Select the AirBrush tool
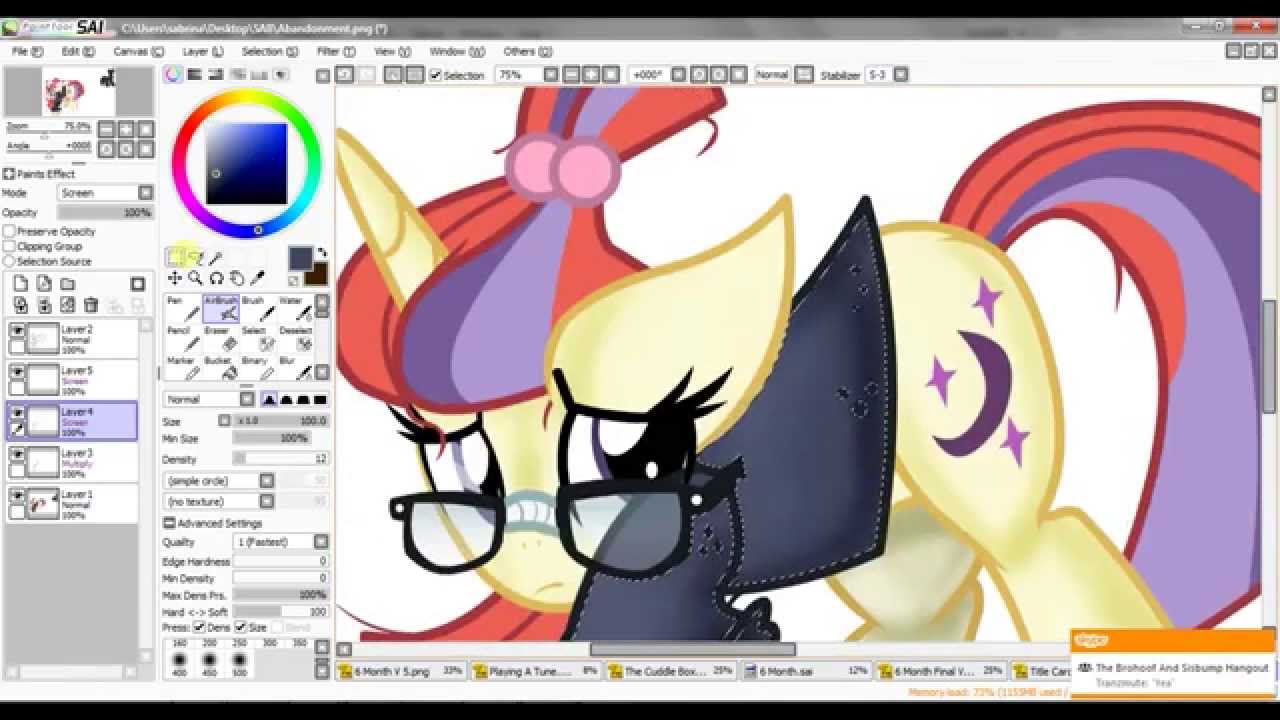The width and height of the screenshot is (1280, 720). click(x=221, y=308)
